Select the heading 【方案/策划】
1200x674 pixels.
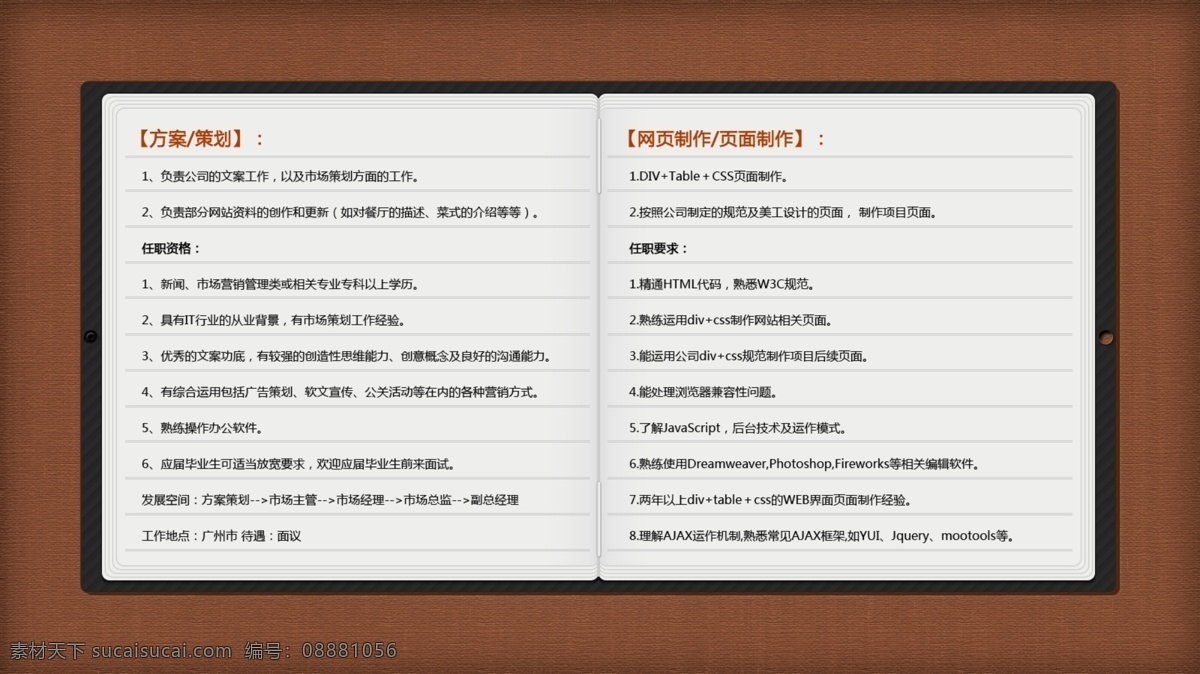[199, 139]
